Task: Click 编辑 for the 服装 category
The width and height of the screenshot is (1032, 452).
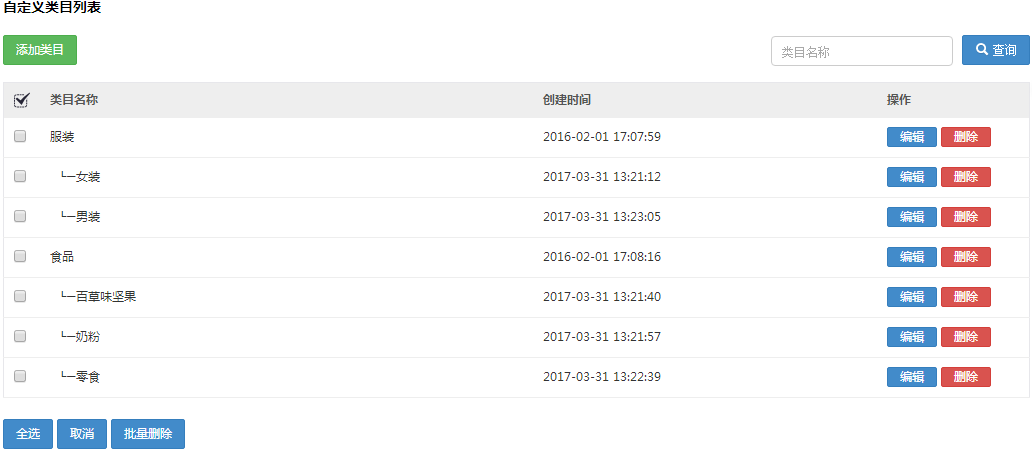Action: (911, 137)
